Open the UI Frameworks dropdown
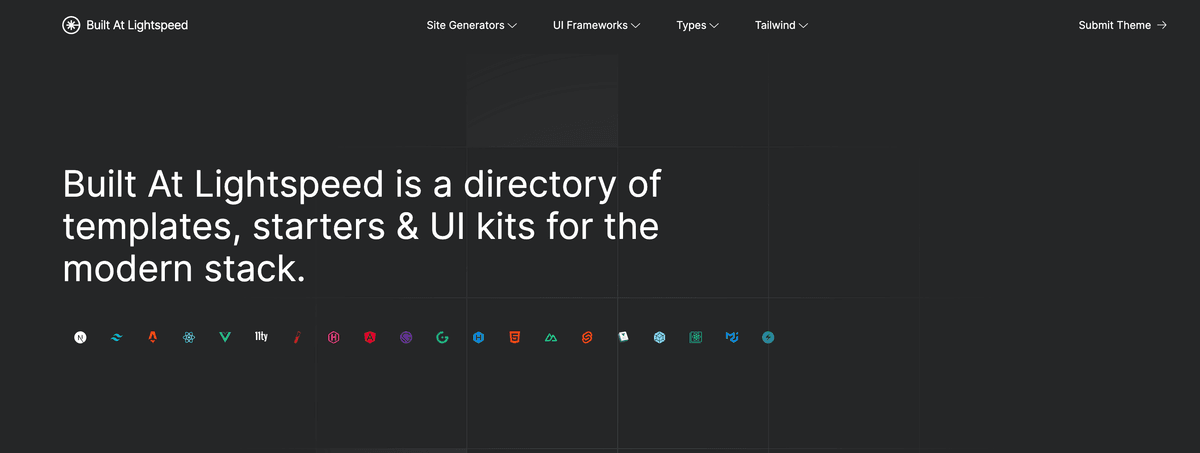1200x453 pixels. pyautogui.click(x=596, y=25)
